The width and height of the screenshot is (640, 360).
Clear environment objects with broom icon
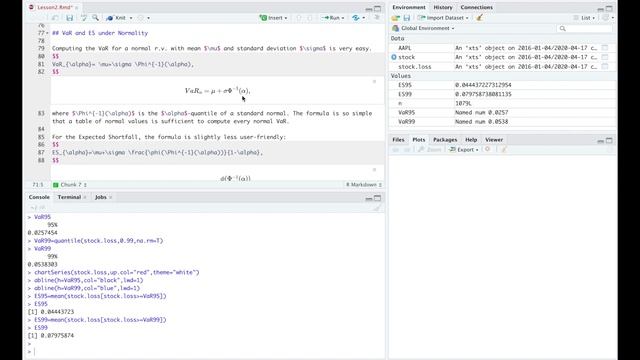480,18
